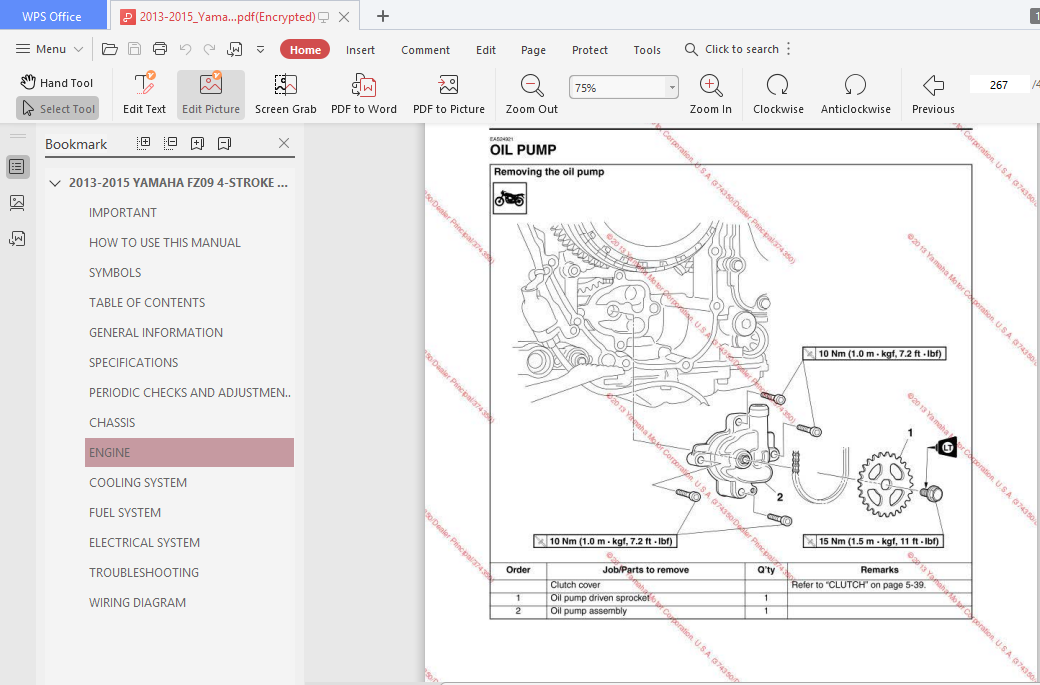
Task: Open the 75% zoom level dropdown
Action: point(672,88)
